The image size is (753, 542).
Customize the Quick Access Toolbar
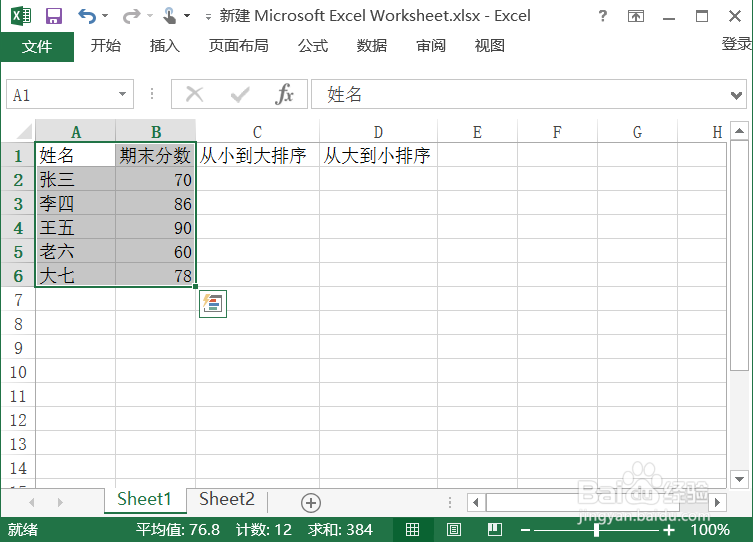coord(208,17)
